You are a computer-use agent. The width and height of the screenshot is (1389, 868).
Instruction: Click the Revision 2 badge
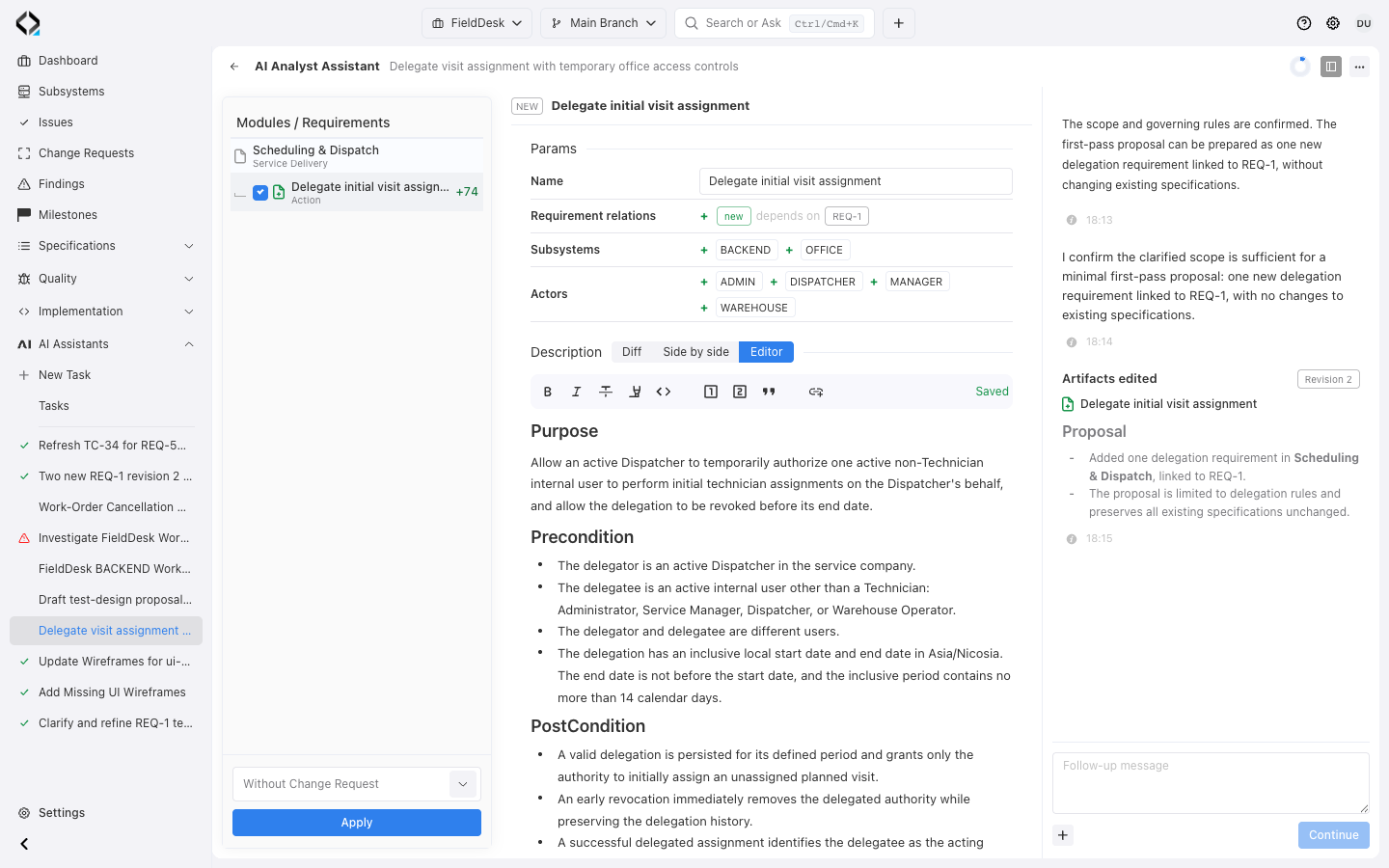click(1328, 380)
